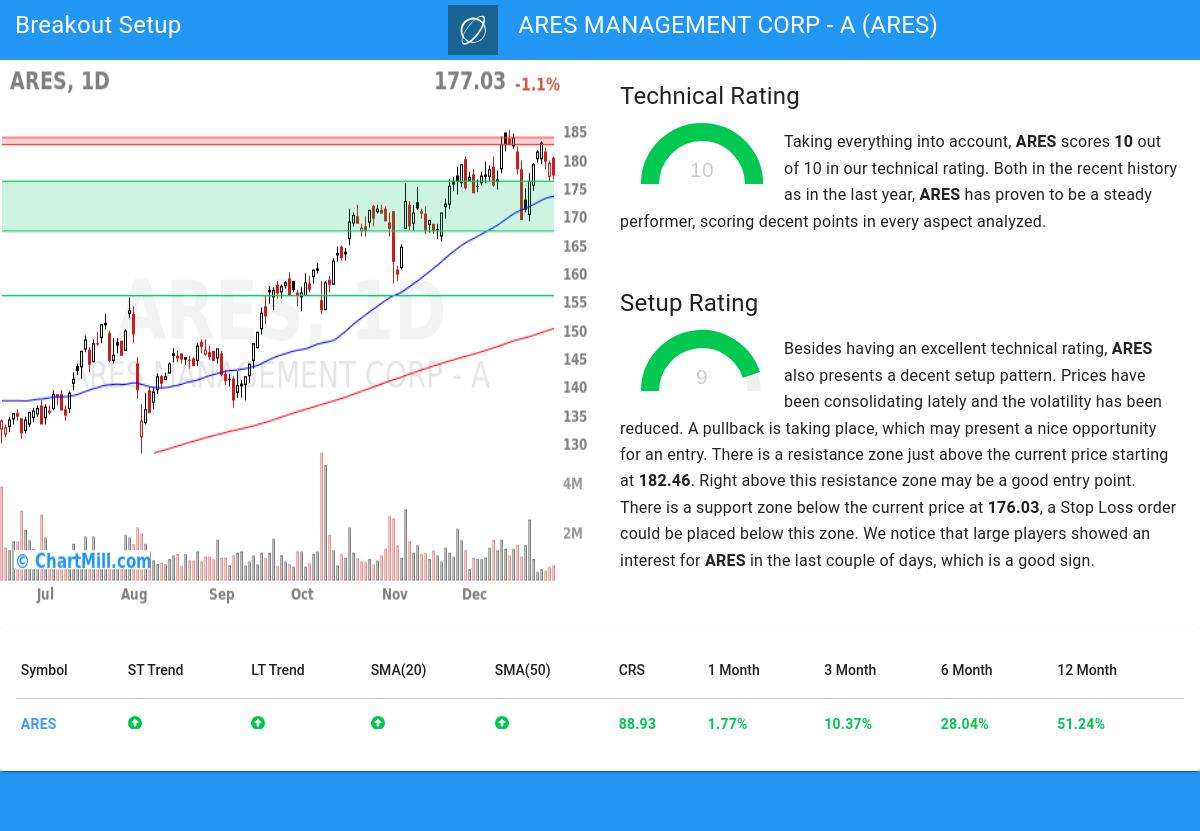Click the 1 Month value 1.77%
This screenshot has height=831, width=1200.
727,724
